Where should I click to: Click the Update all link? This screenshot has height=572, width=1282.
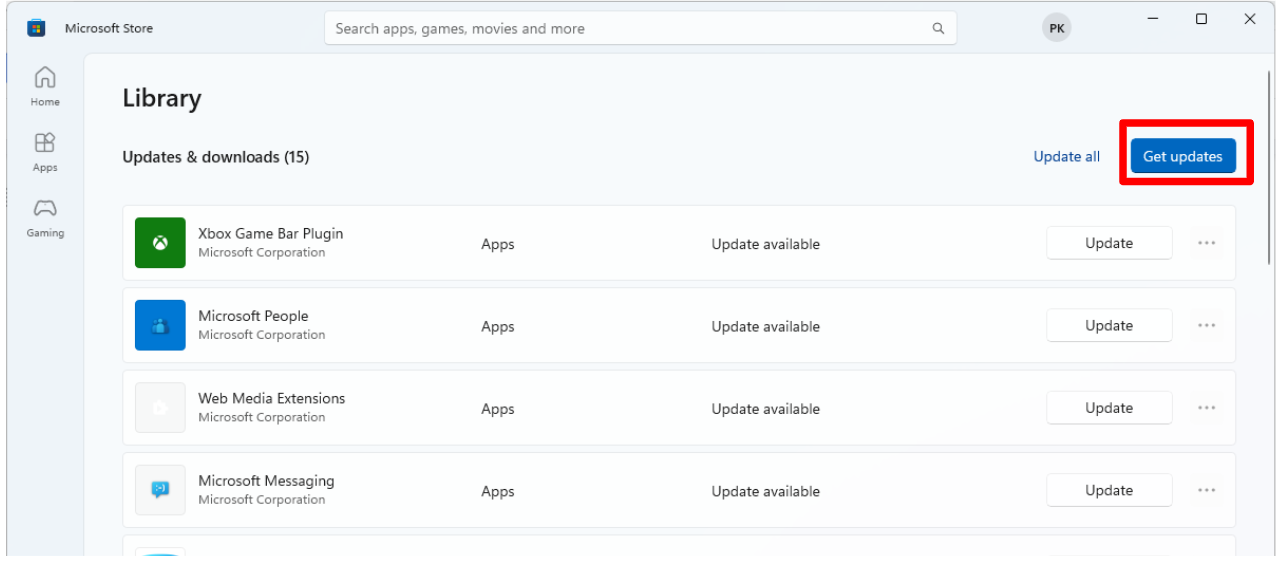[1067, 157]
